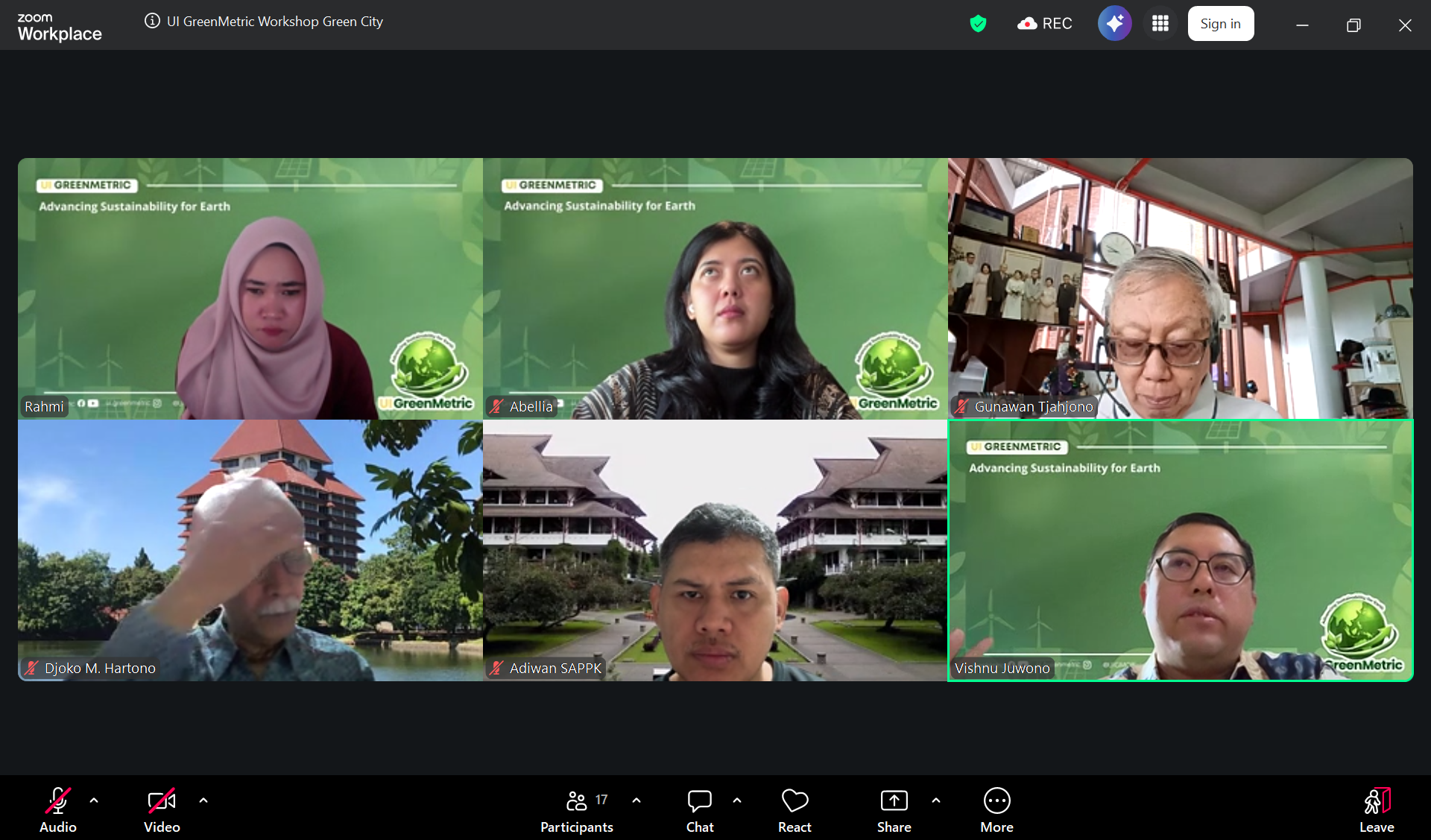Open meeting info icon beside the title
The height and width of the screenshot is (840, 1431).
click(x=152, y=21)
